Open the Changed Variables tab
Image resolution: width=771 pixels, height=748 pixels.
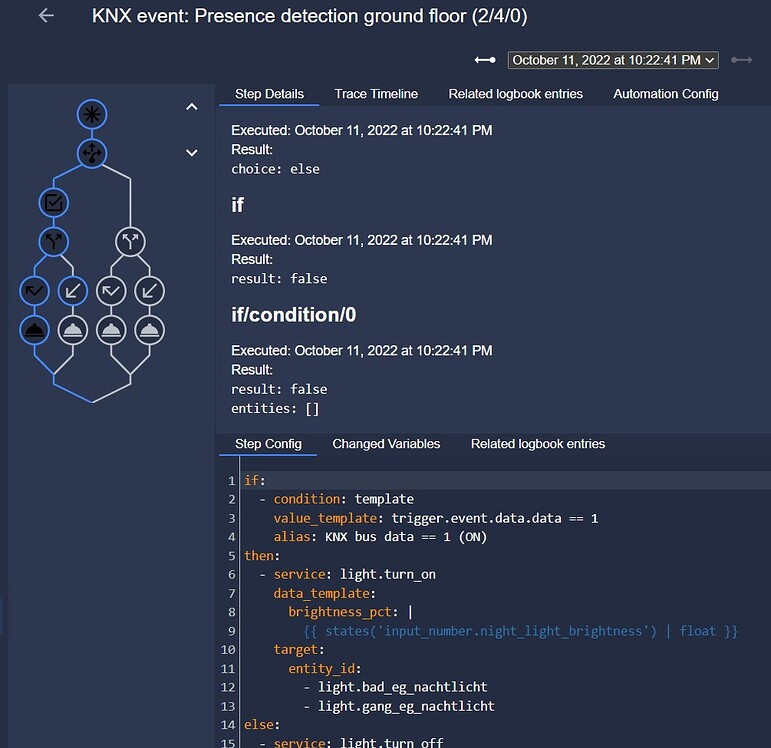[386, 444]
